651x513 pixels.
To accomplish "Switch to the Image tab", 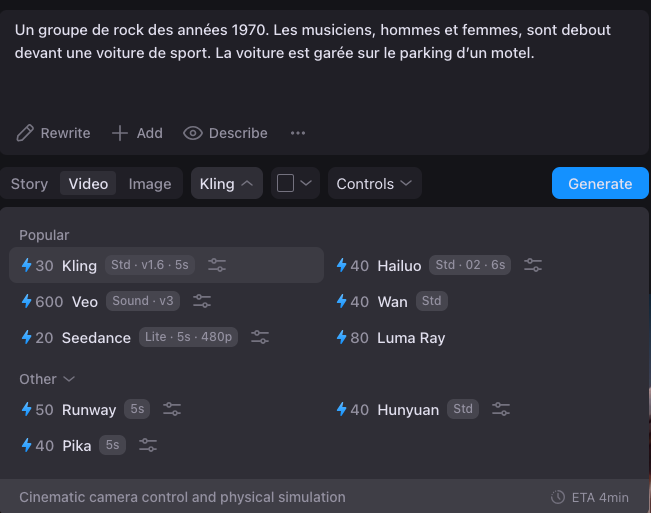I will coord(150,183).
